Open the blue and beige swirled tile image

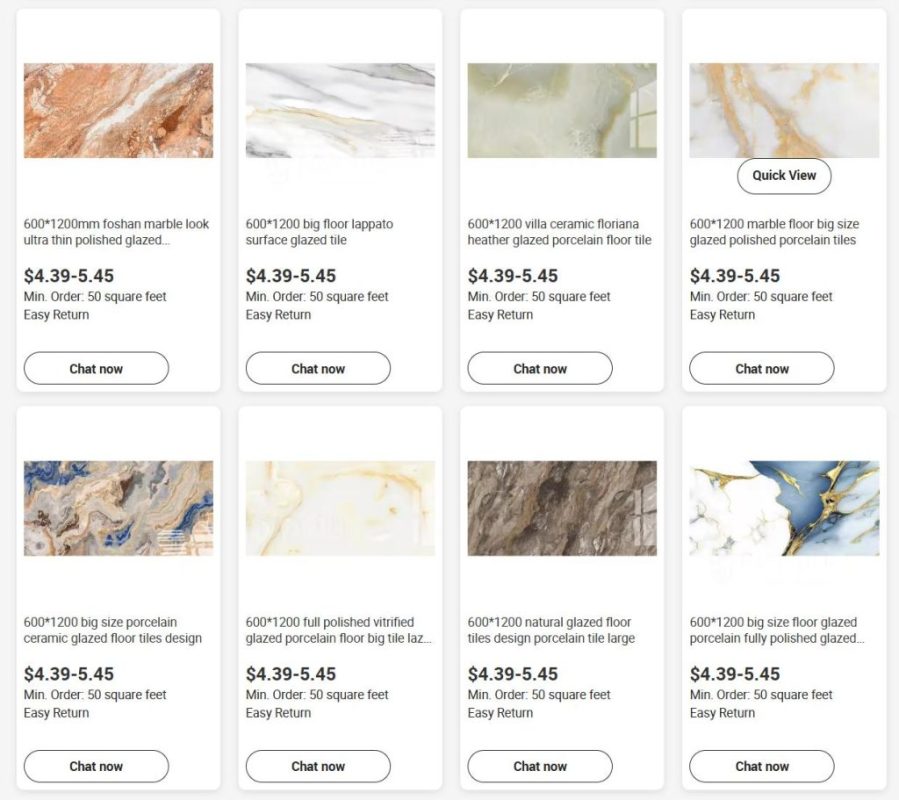click(x=118, y=508)
